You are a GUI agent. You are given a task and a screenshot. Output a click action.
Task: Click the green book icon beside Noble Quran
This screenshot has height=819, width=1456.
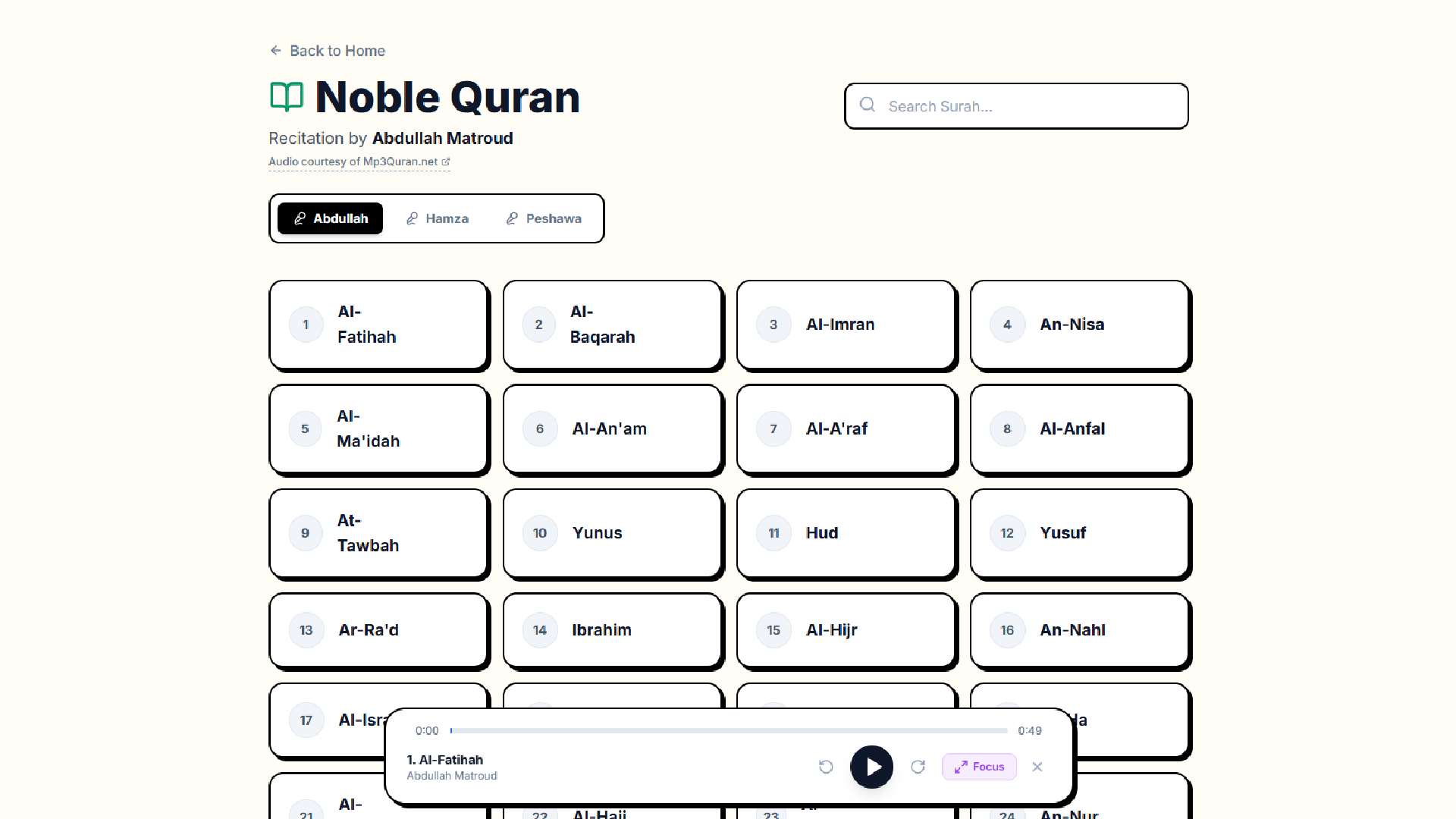coord(286,96)
